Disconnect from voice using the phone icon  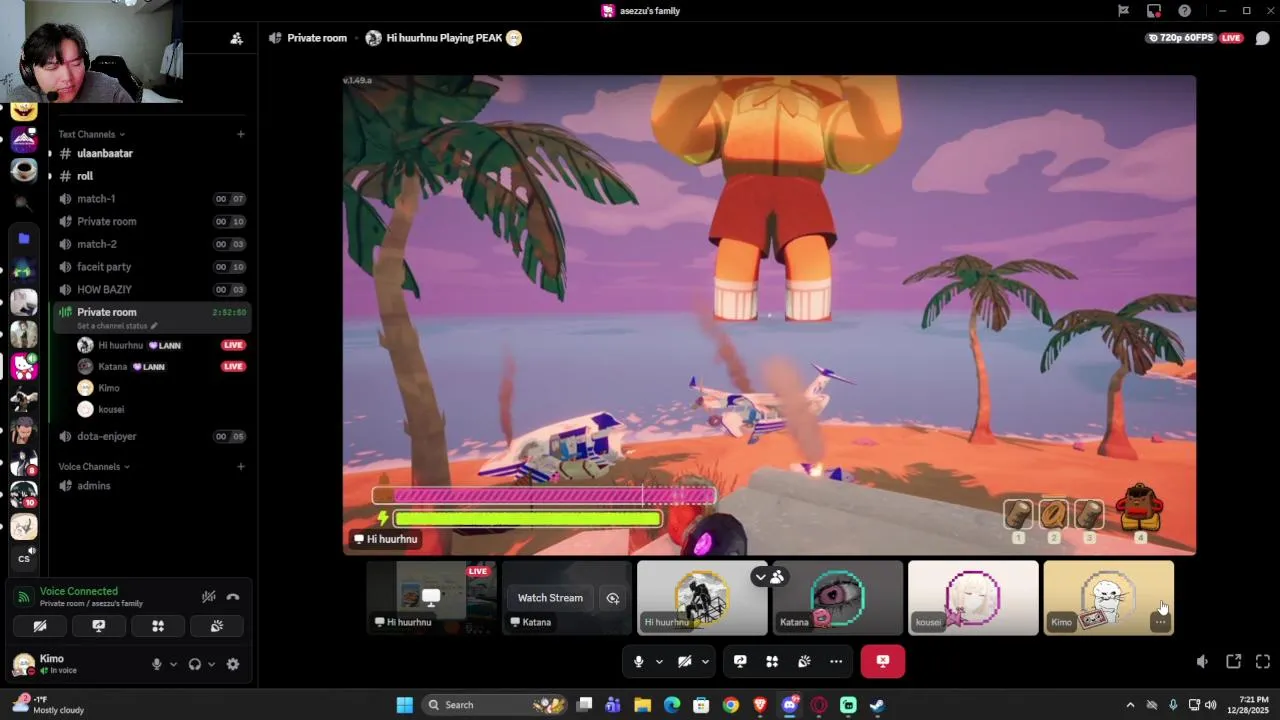[233, 597]
